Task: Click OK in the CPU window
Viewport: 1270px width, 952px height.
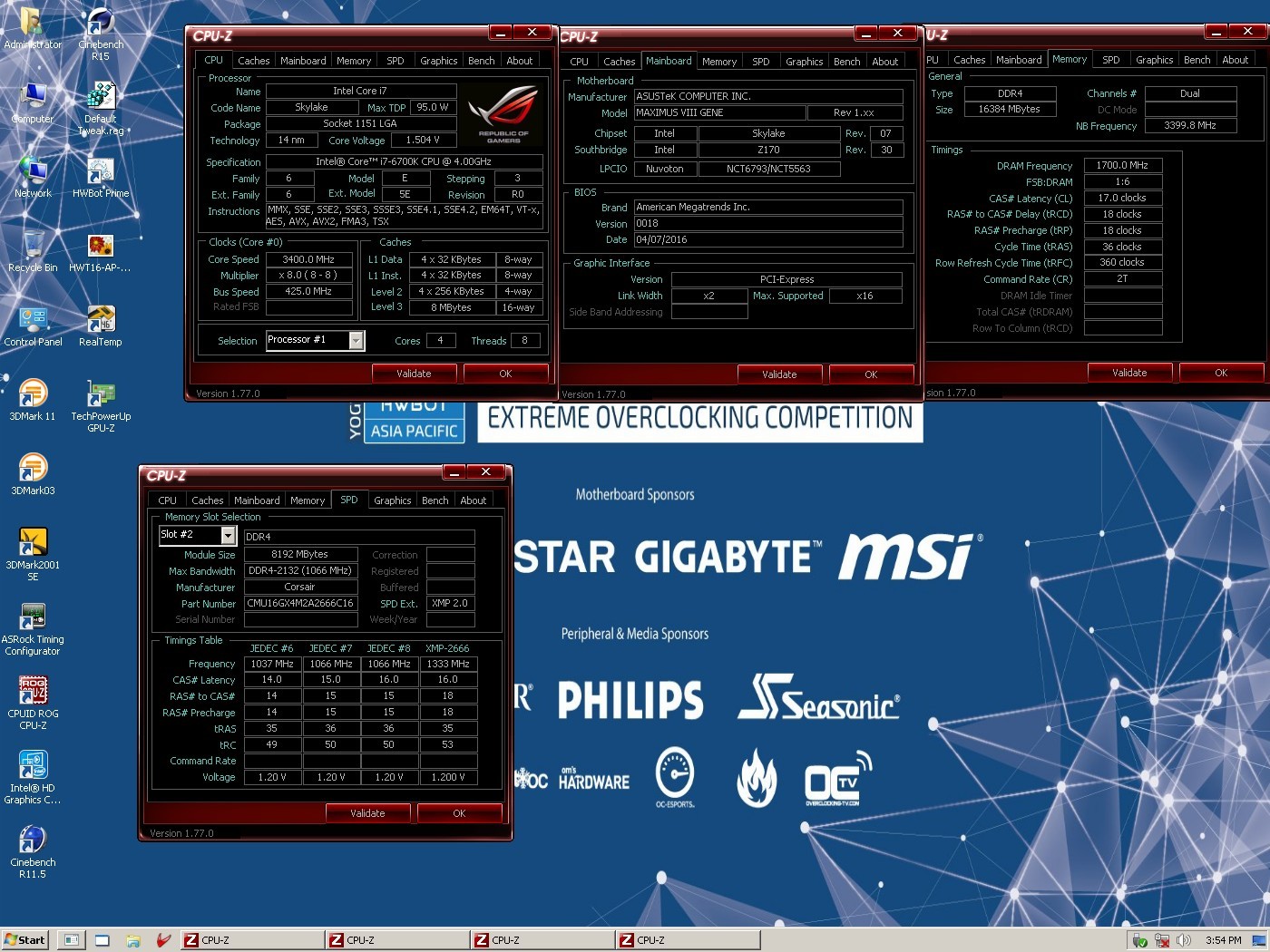Action: tap(505, 374)
